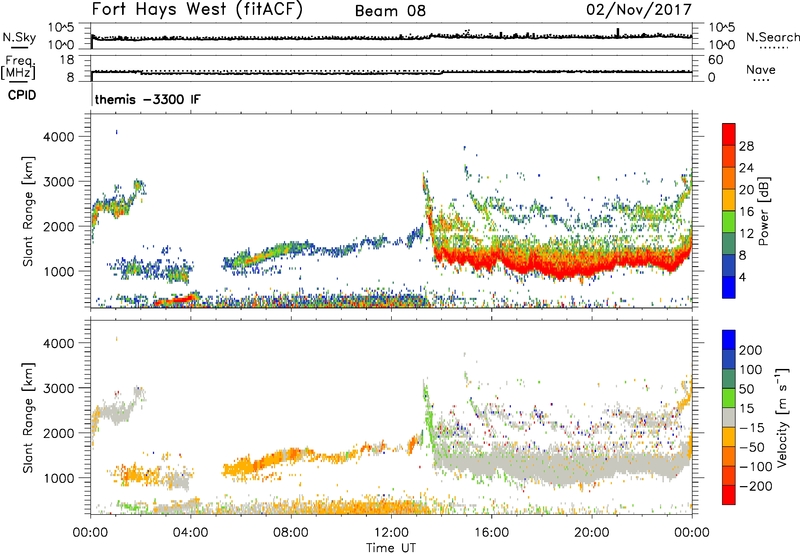Click the '08:00' time axis label
The width and height of the screenshot is (800, 554).
click(290, 533)
